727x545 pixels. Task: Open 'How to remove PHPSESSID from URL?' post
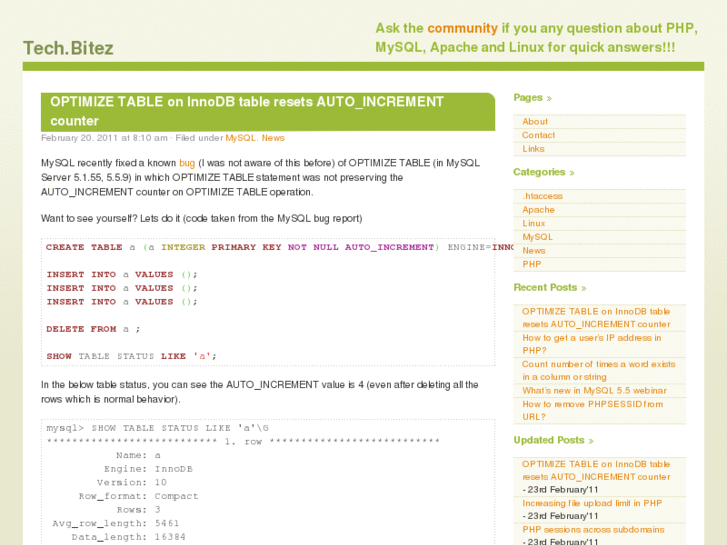(593, 410)
